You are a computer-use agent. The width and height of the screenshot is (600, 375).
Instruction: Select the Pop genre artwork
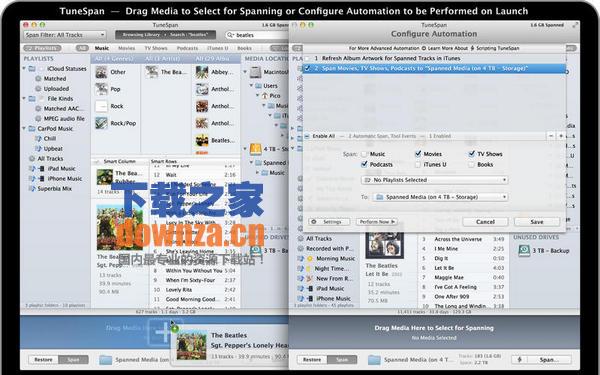coord(101,89)
